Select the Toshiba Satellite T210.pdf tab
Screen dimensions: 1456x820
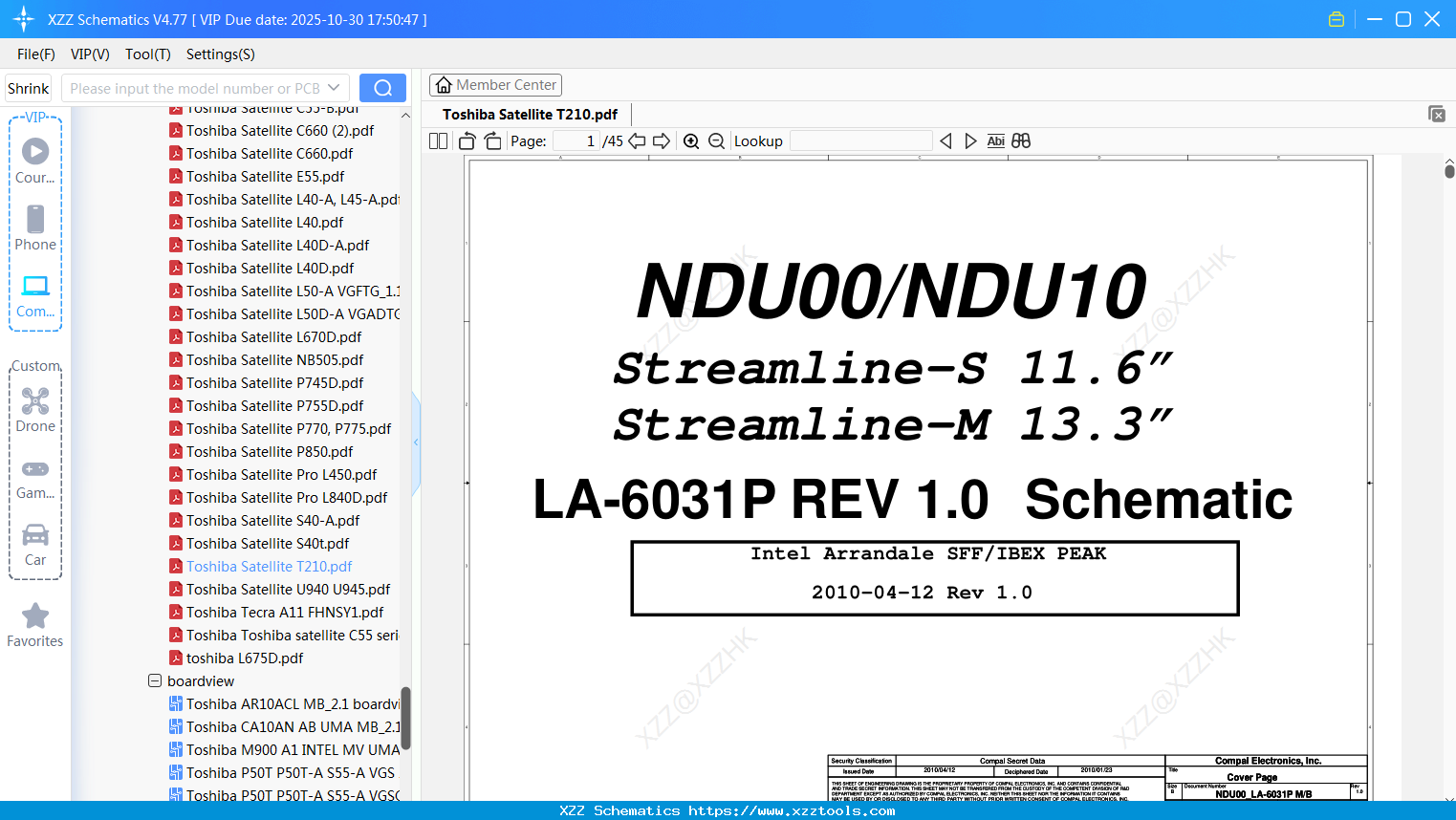(x=530, y=115)
